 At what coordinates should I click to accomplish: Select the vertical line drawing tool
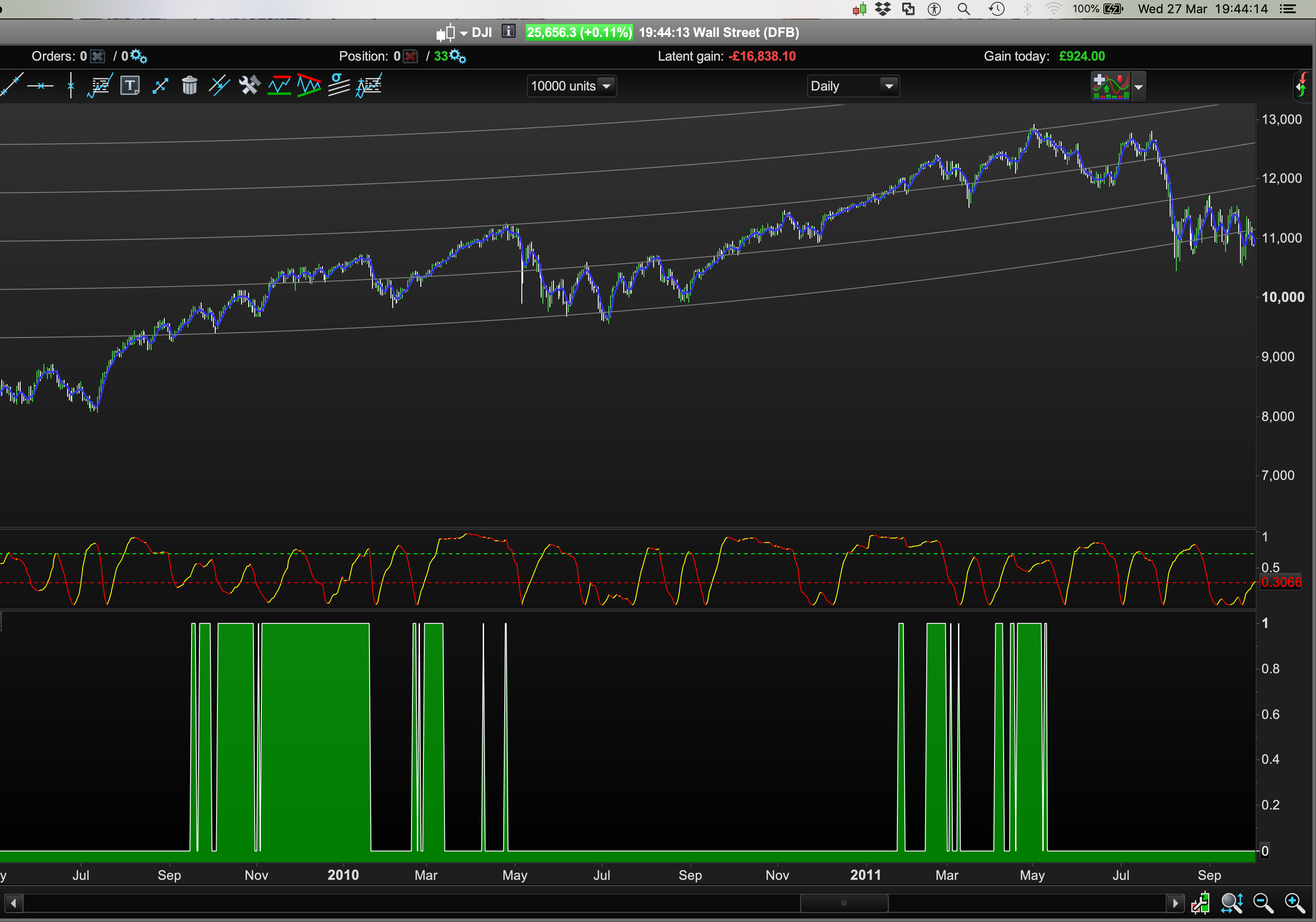pyautogui.click(x=70, y=86)
